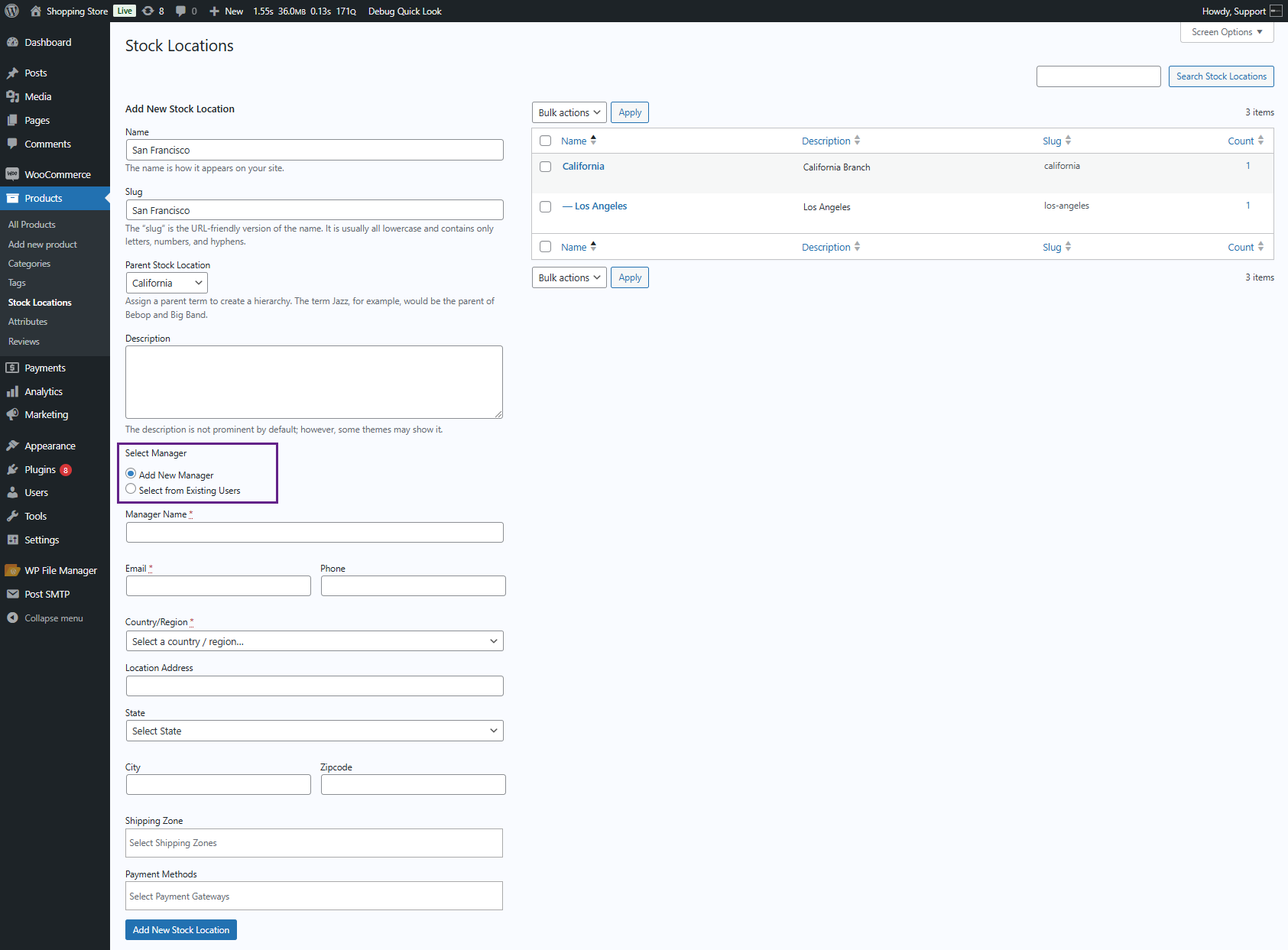The image size is (1288, 950).
Task: Sort by the Count column header
Action: click(x=1246, y=141)
